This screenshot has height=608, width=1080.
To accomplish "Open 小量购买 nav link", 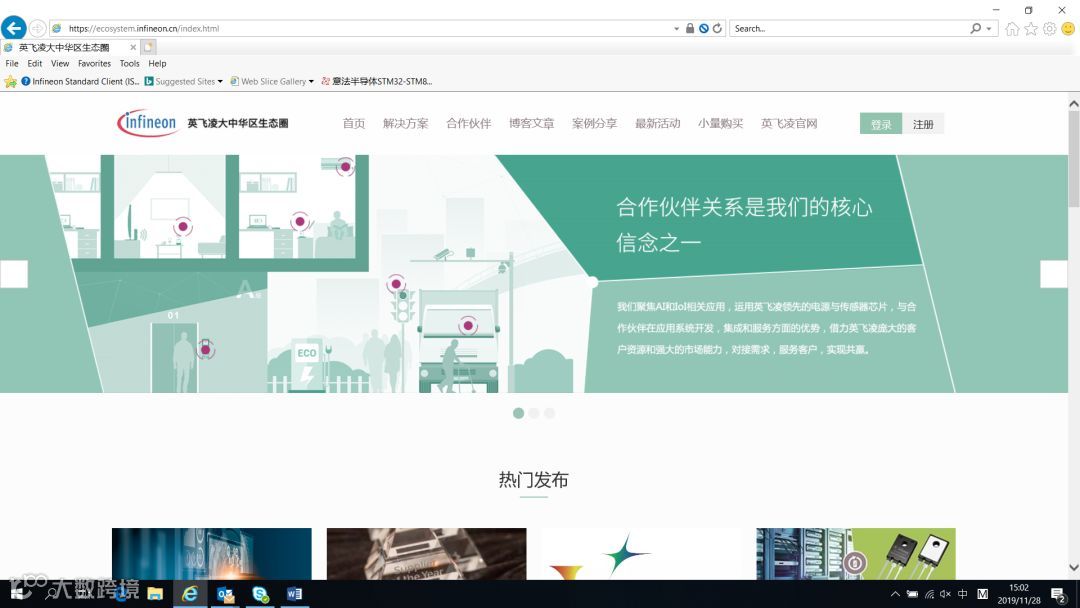I will (720, 123).
